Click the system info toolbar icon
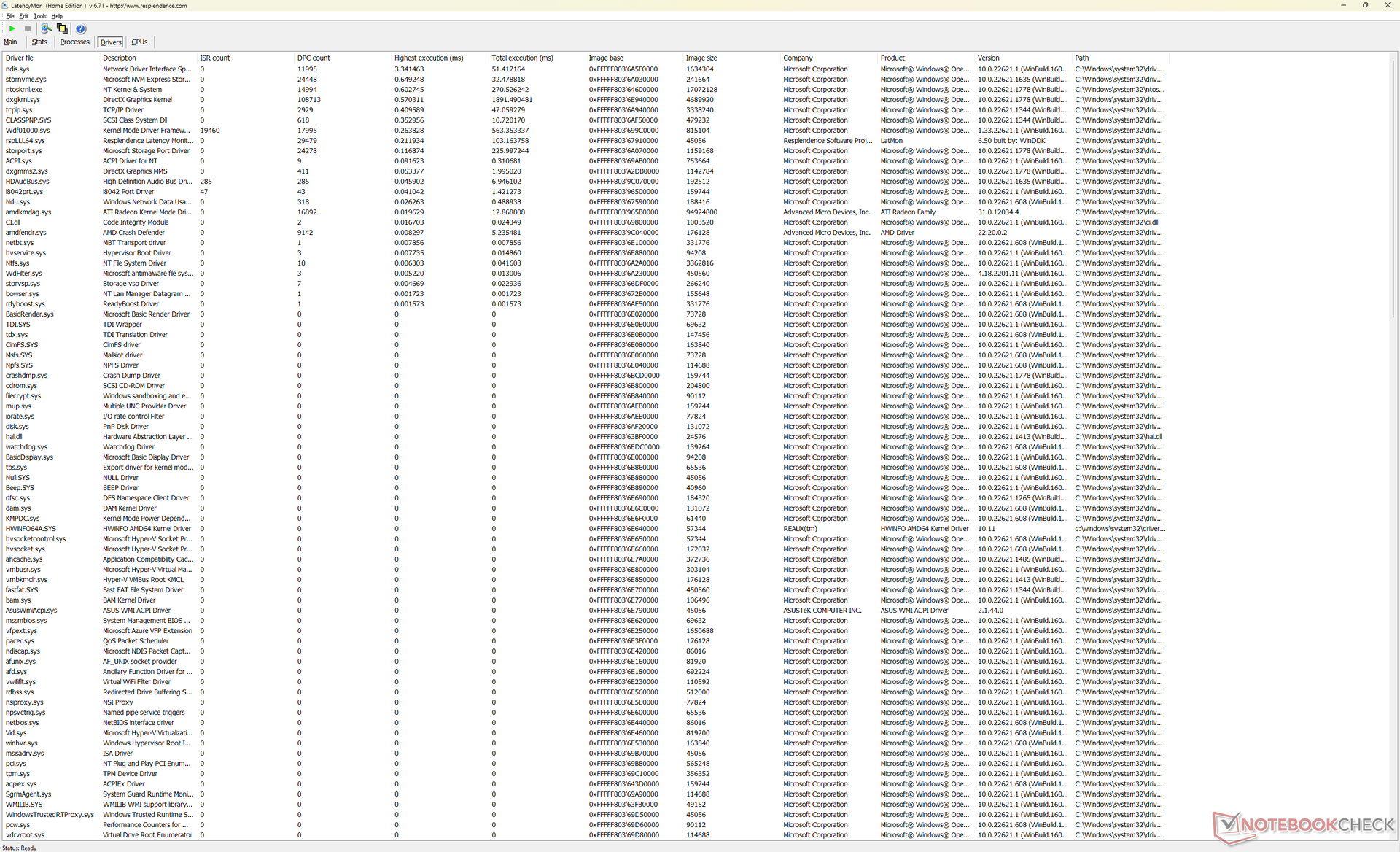The width and height of the screenshot is (1400, 852). click(x=46, y=28)
